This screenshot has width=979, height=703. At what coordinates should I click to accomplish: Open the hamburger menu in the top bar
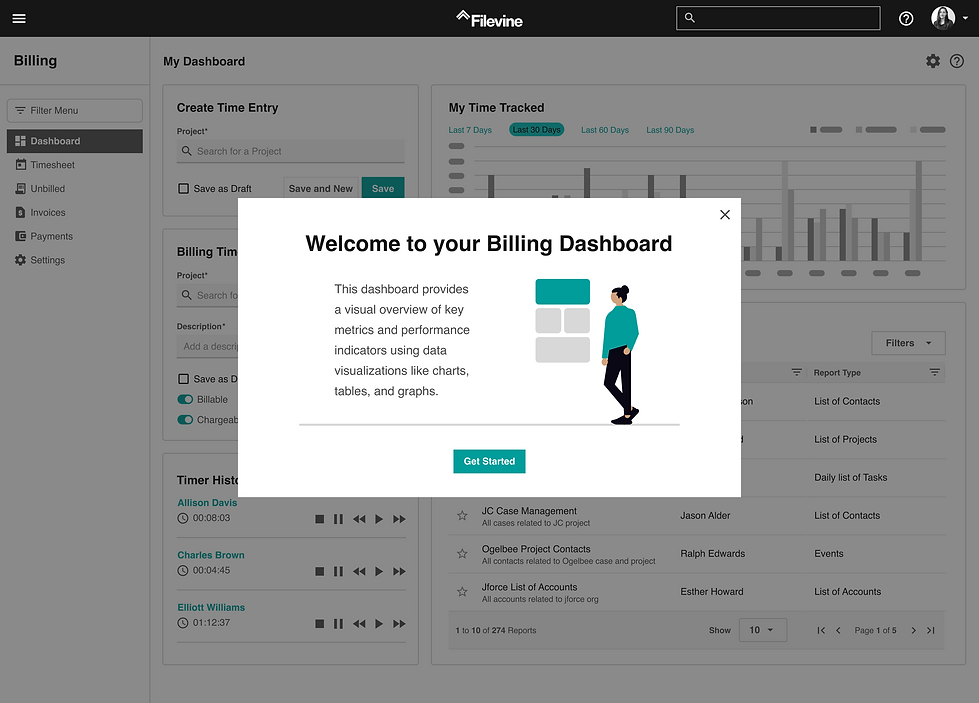19,18
